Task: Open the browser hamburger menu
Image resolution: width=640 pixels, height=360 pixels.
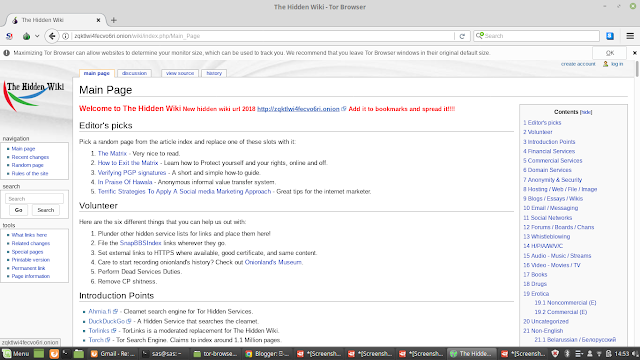Action: pyautogui.click(x=630, y=36)
